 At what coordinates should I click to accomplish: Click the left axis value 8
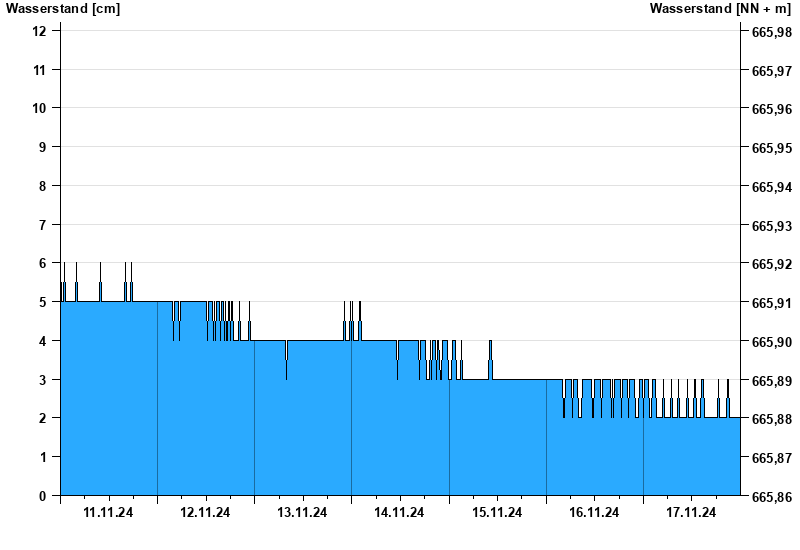tap(42, 186)
